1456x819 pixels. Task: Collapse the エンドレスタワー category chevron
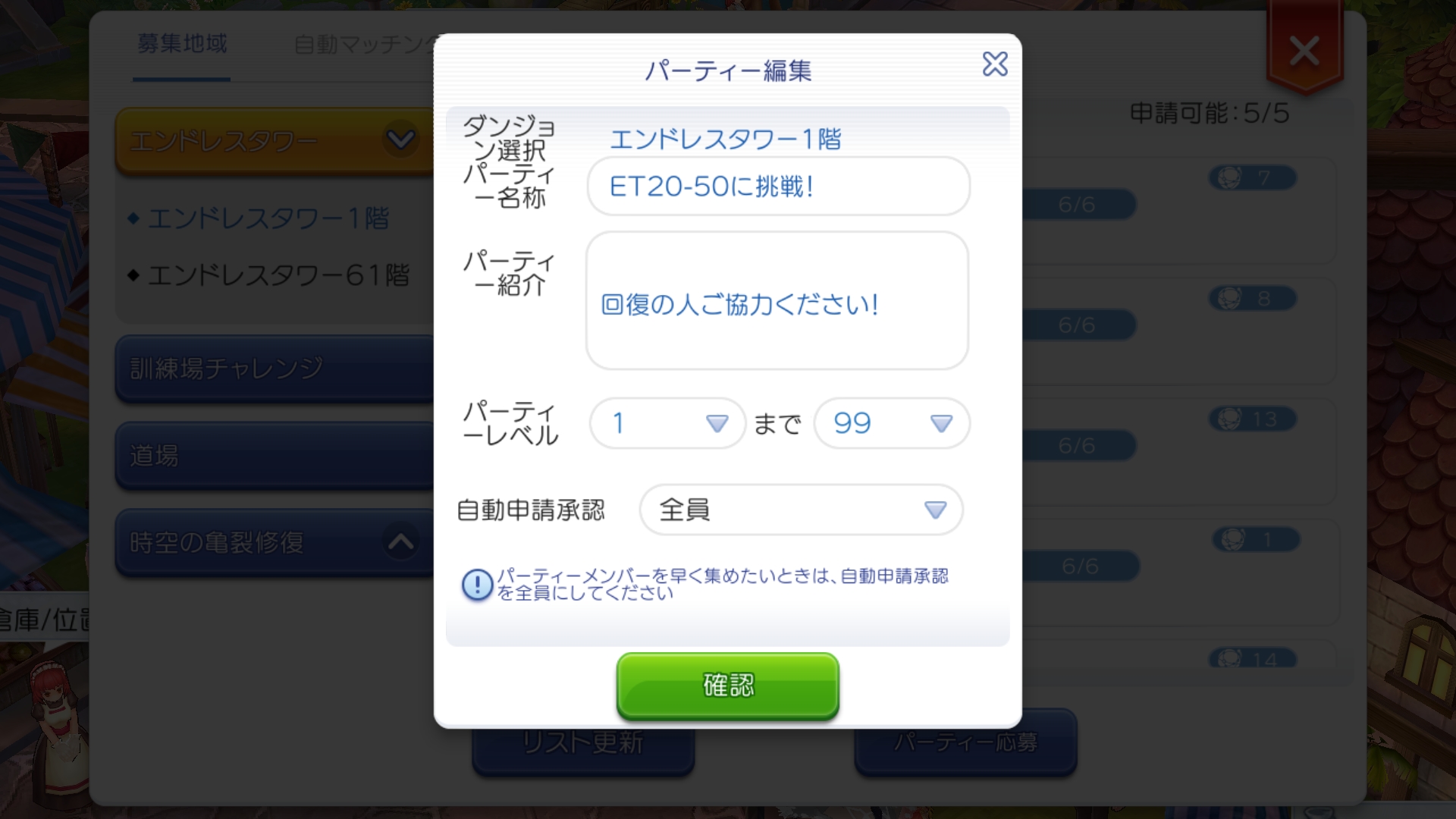[x=400, y=140]
